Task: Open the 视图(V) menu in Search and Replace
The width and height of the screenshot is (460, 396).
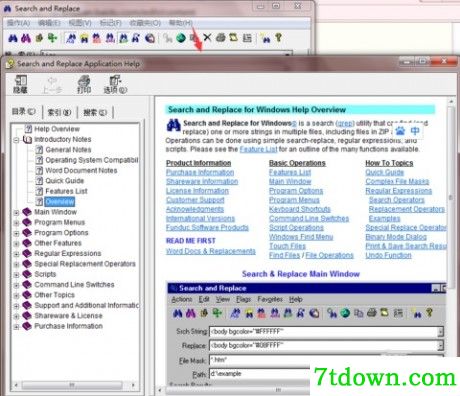Action: [80, 23]
